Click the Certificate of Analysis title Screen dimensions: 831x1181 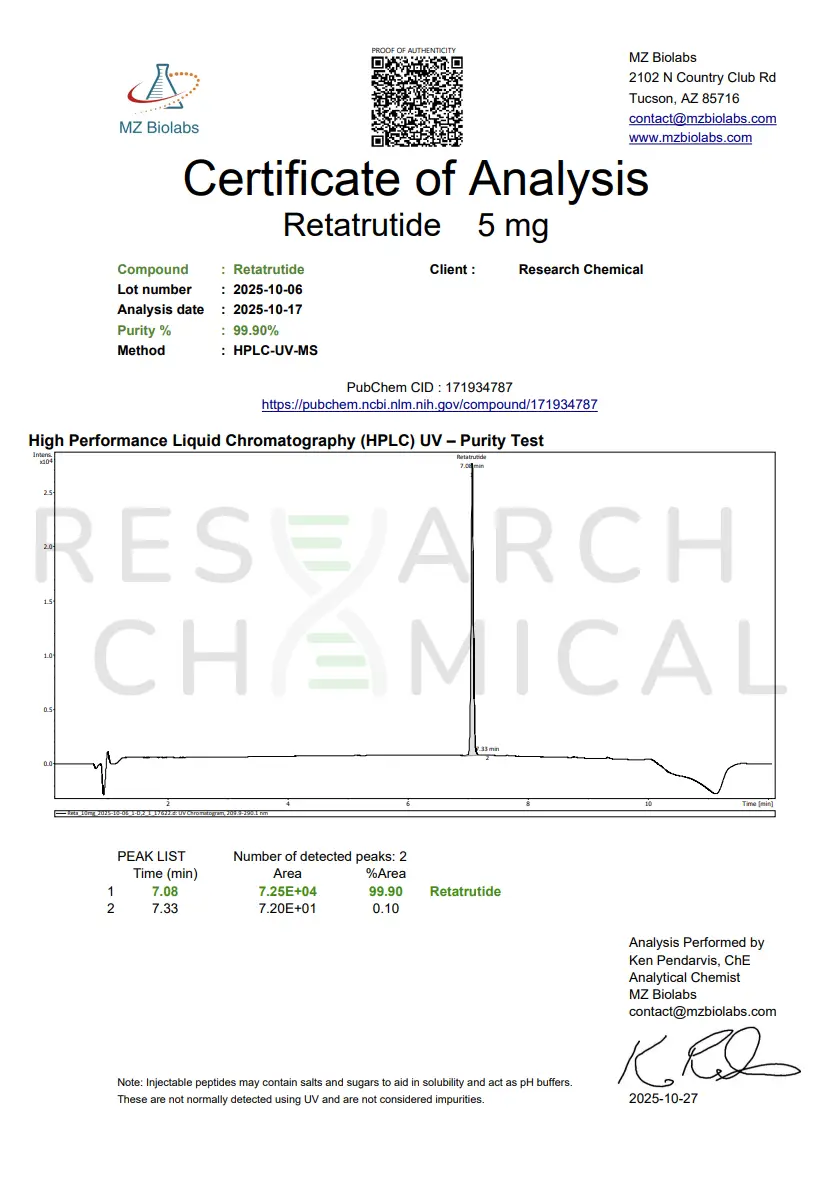tap(415, 179)
